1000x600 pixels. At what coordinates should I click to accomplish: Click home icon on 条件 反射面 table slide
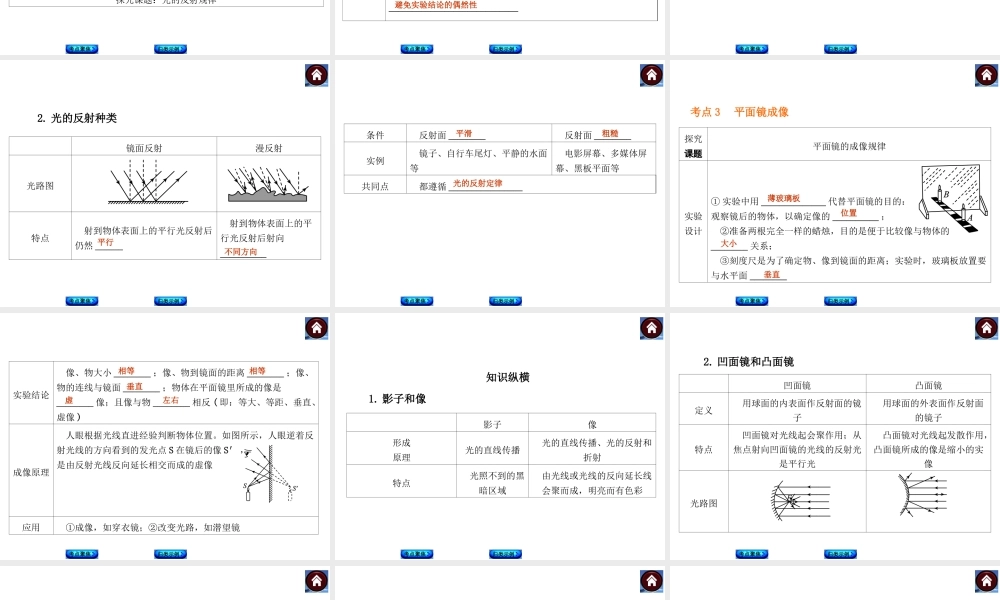(x=651, y=75)
